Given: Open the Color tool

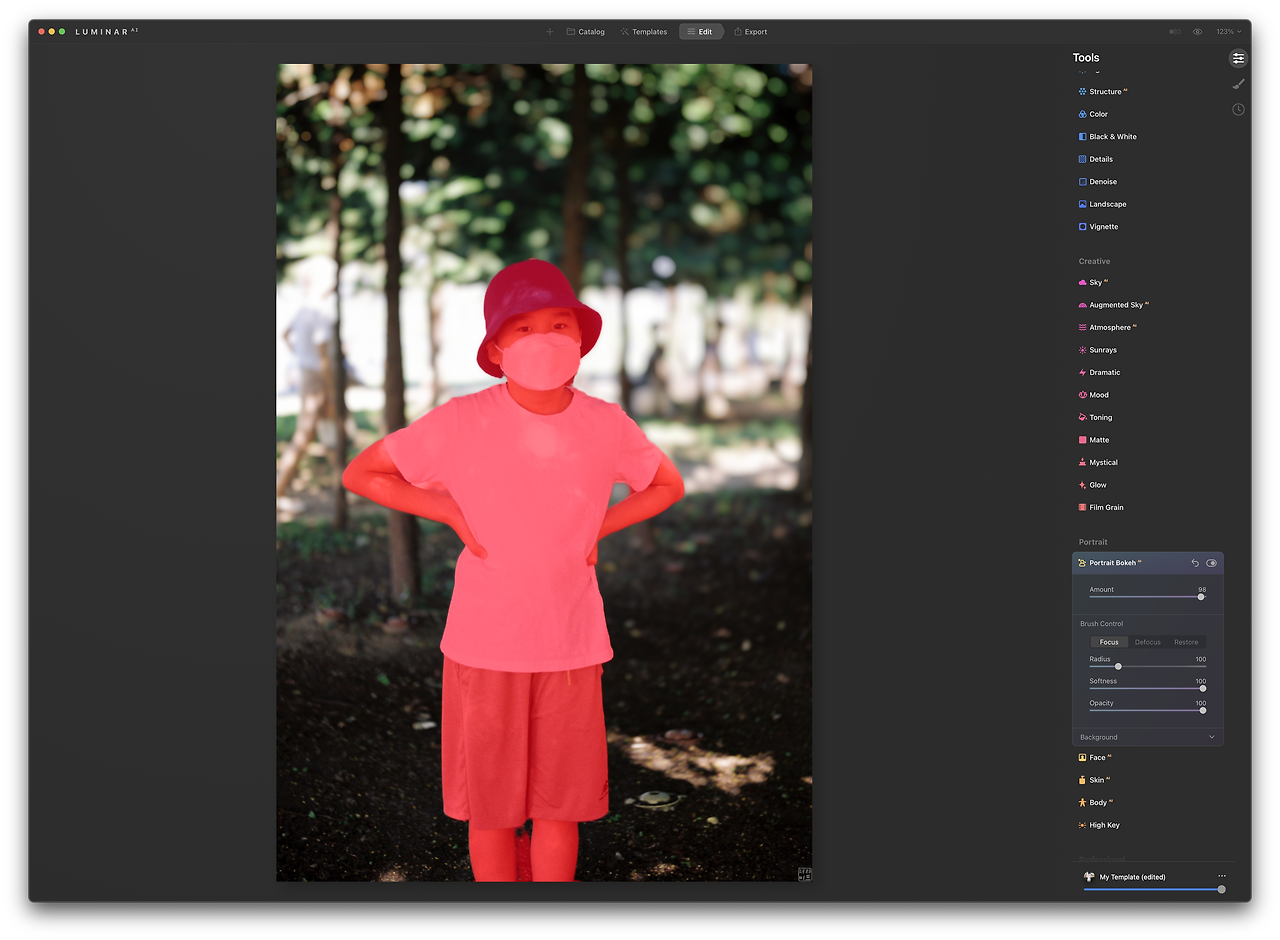Looking at the screenshot, I should (1093, 114).
